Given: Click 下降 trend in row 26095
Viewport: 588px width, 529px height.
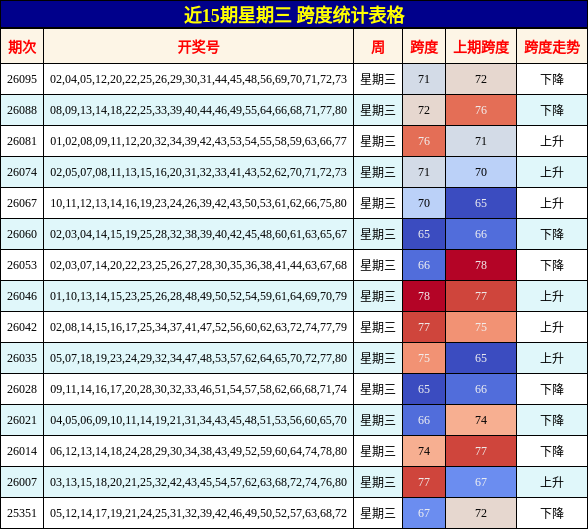Looking at the screenshot, I should point(552,79).
